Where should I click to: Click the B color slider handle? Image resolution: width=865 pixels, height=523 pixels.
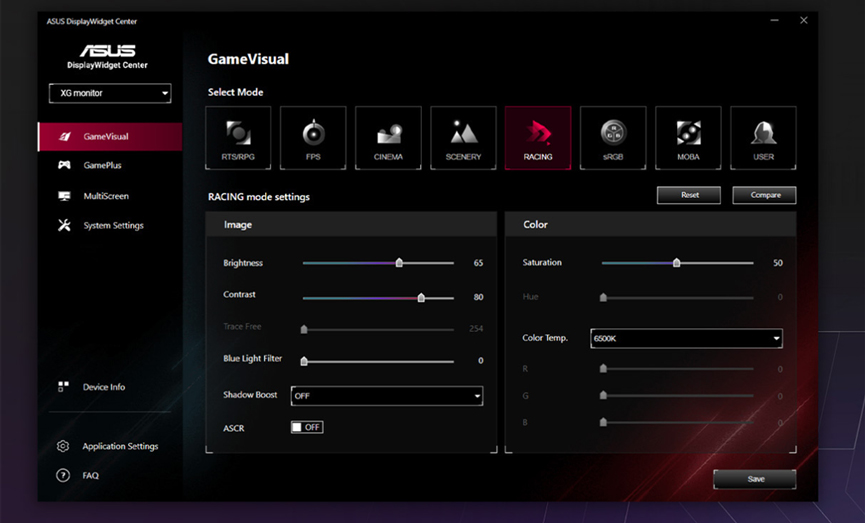pos(603,422)
